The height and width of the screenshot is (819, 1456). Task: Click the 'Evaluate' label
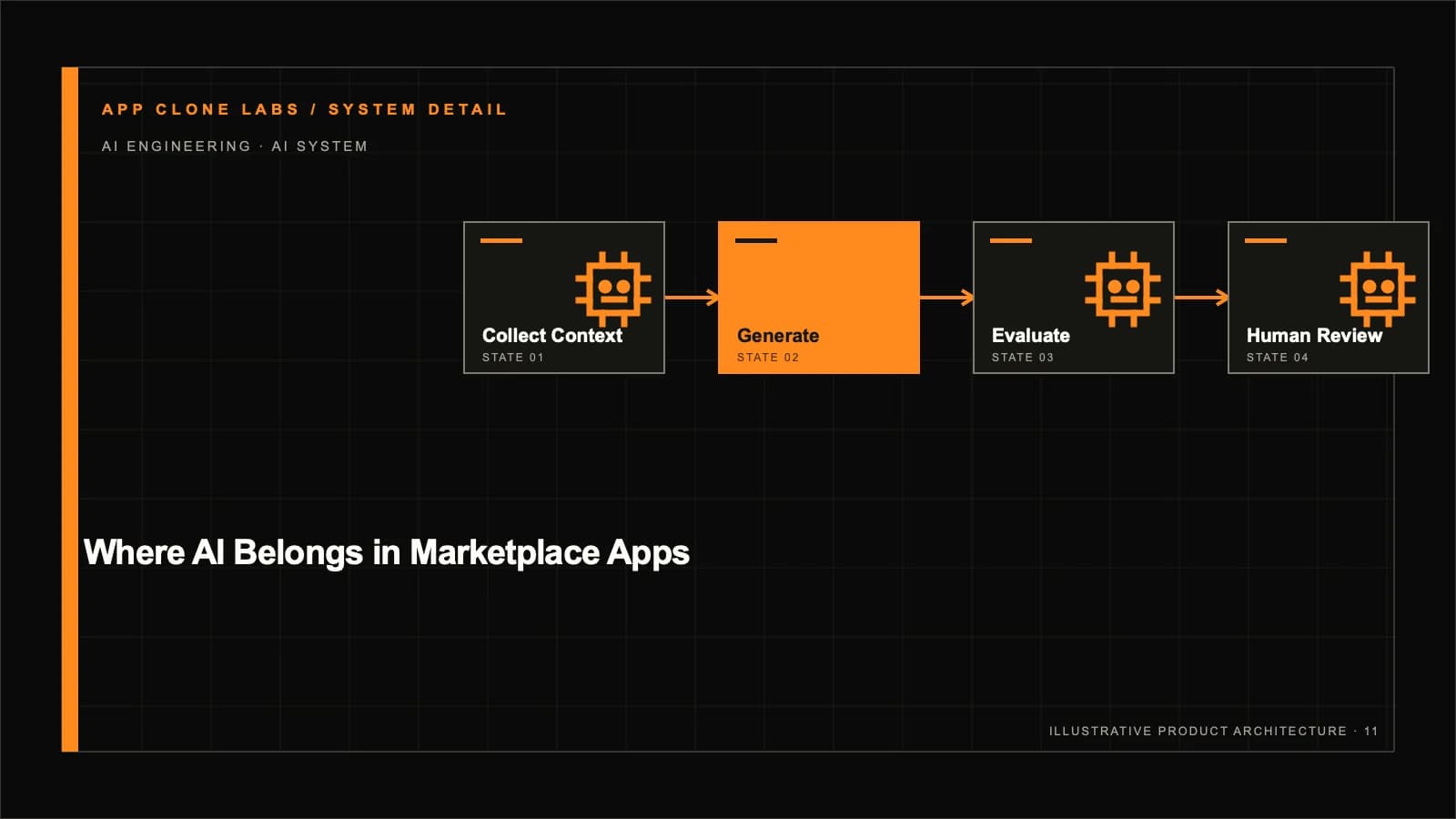(x=1031, y=336)
